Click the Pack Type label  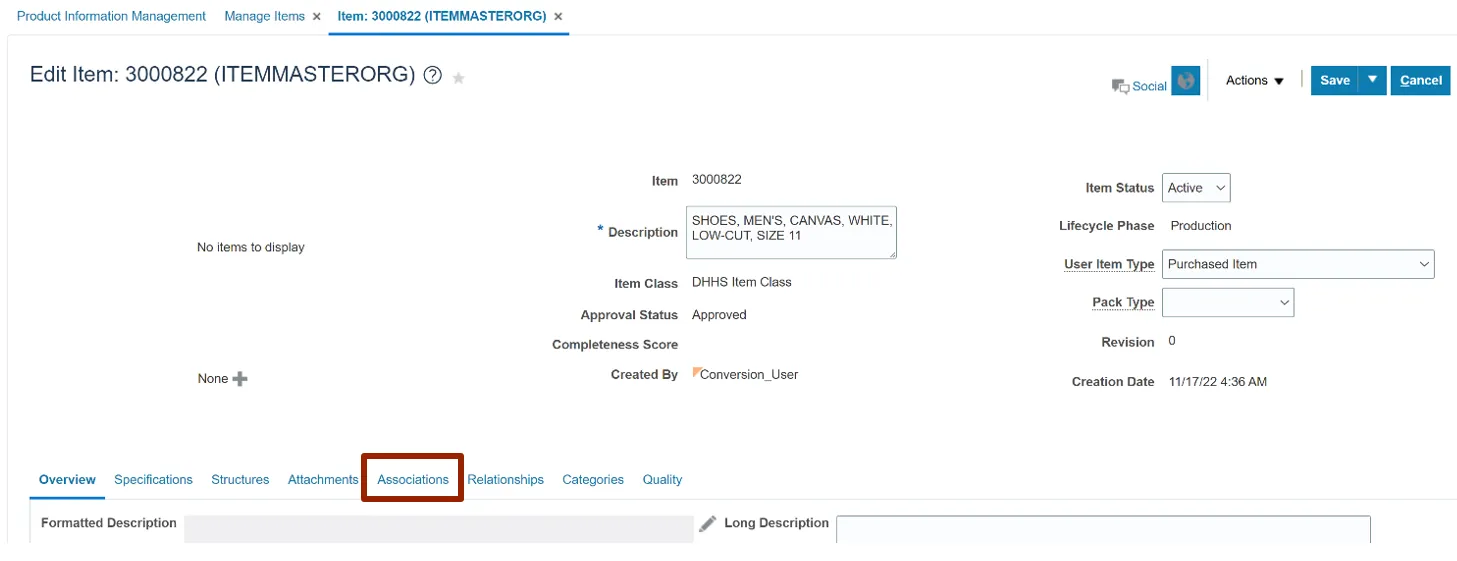click(1123, 303)
